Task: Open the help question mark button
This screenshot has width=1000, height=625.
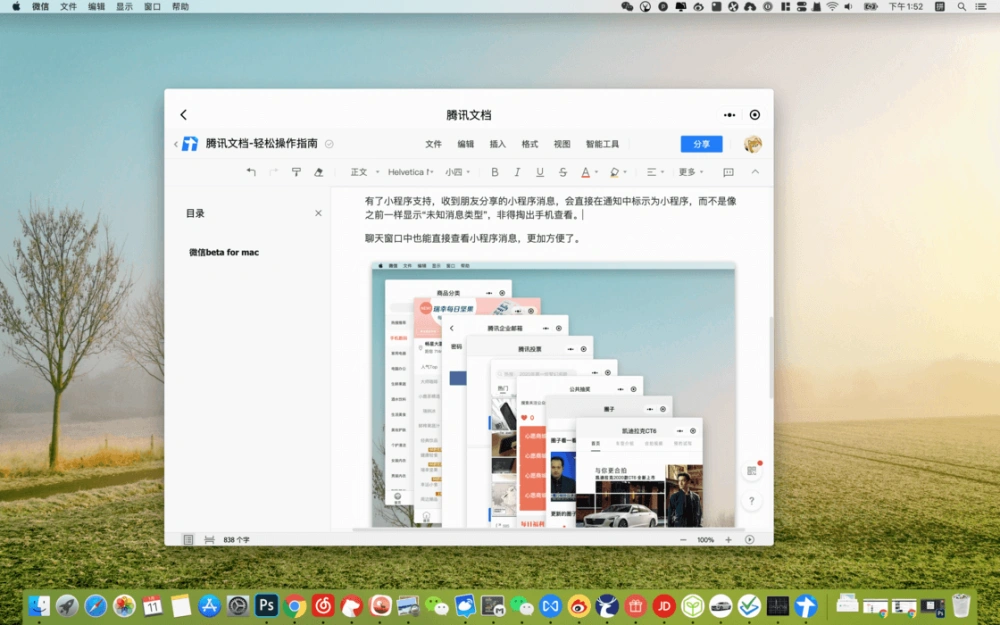Action: click(752, 501)
